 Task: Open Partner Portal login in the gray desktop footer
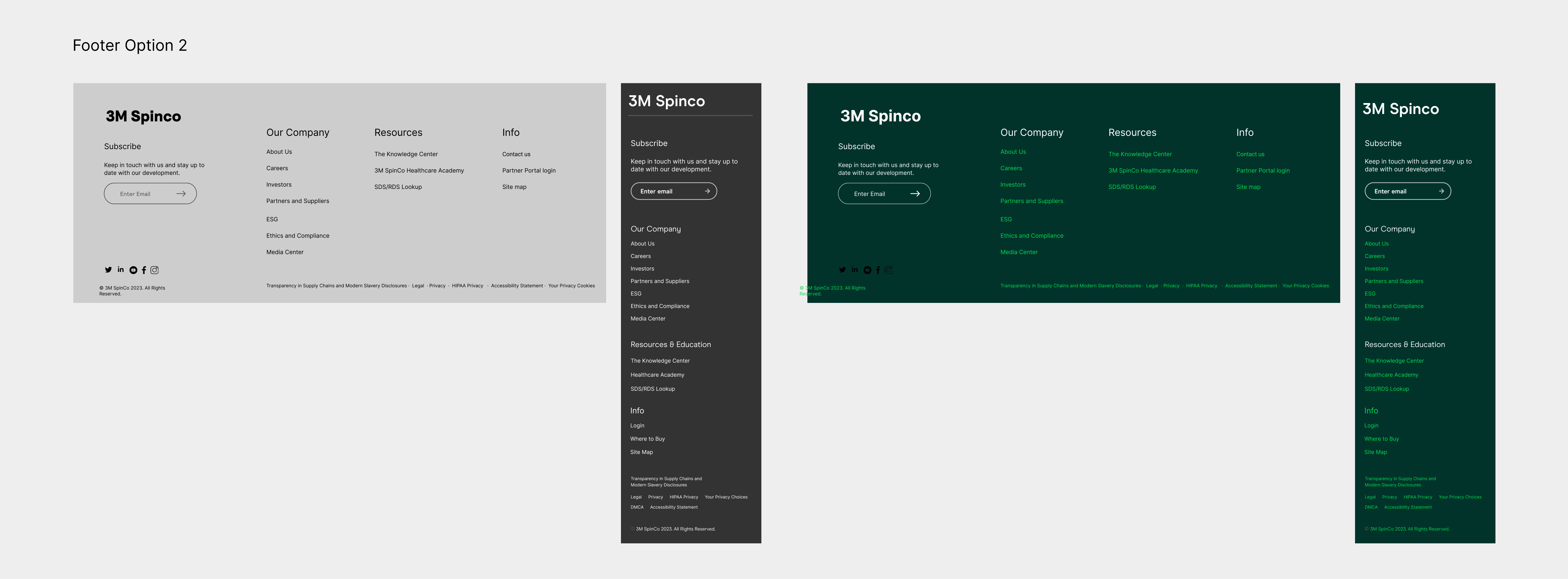point(529,170)
